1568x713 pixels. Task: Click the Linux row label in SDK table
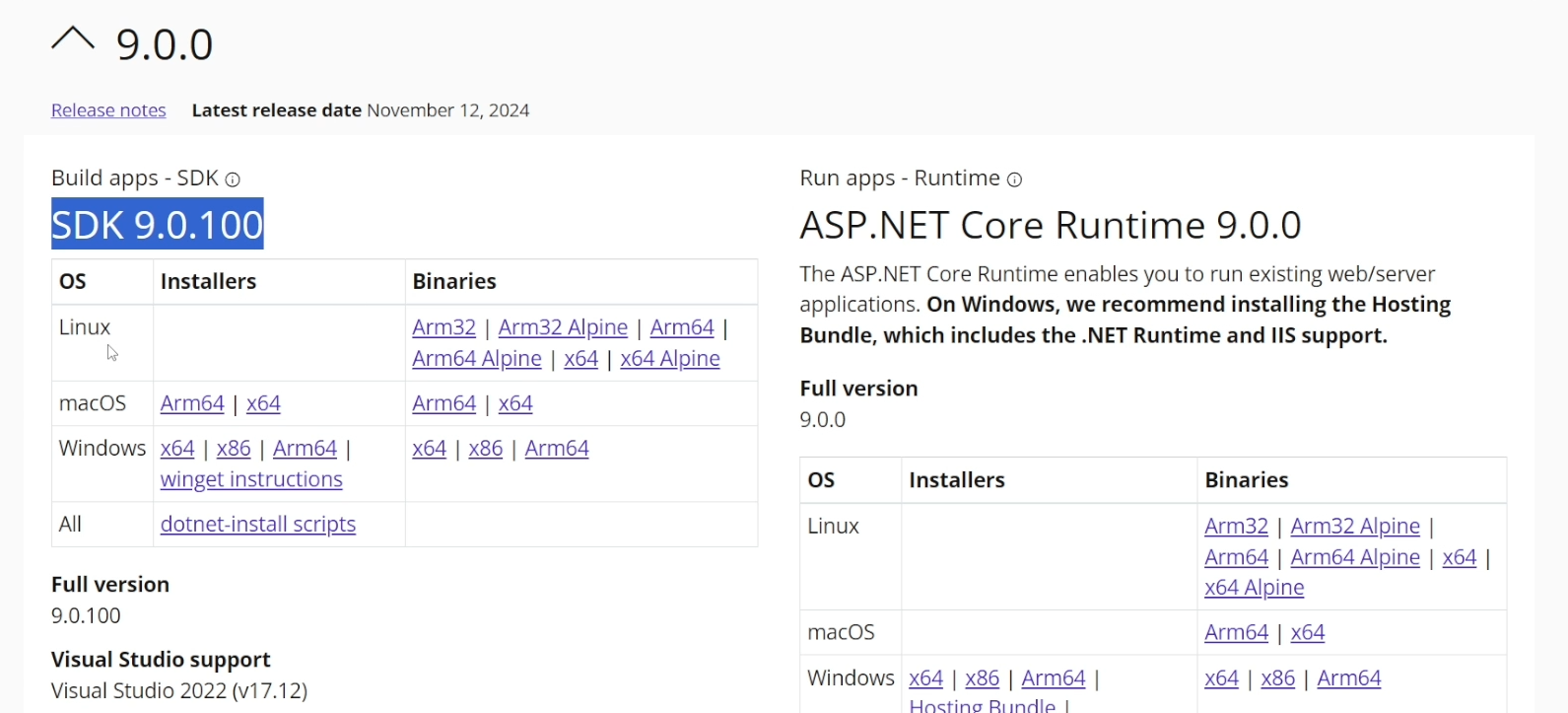click(85, 327)
